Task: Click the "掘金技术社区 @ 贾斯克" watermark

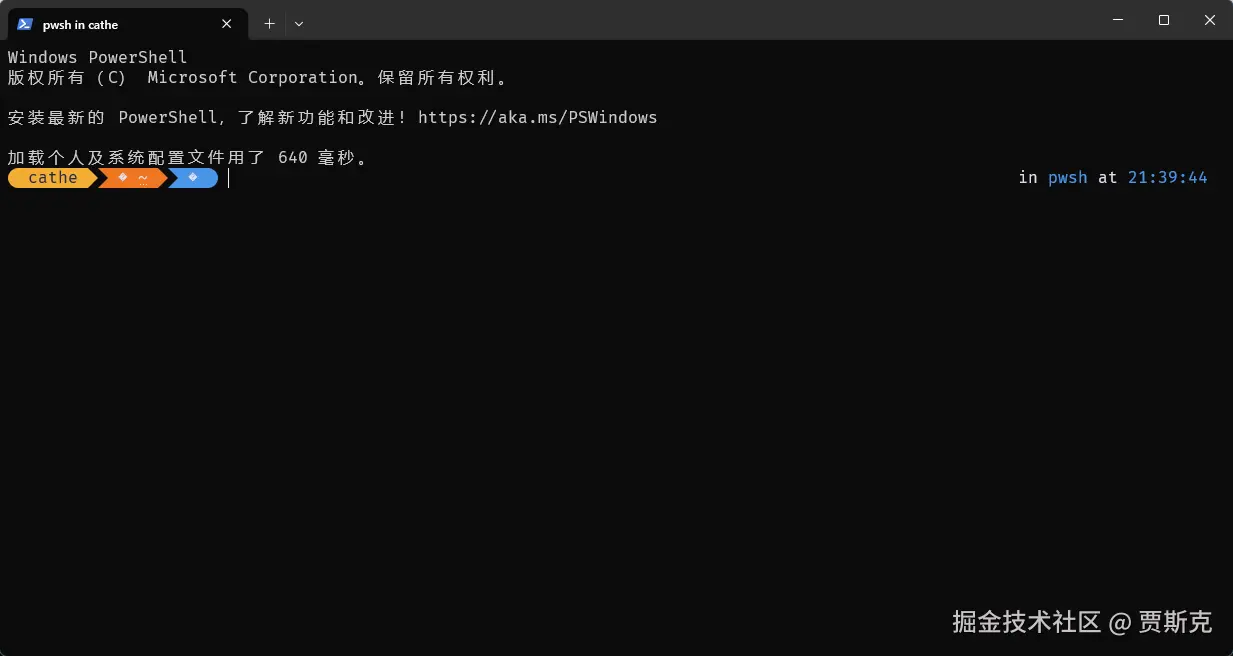Action: 1082,622
